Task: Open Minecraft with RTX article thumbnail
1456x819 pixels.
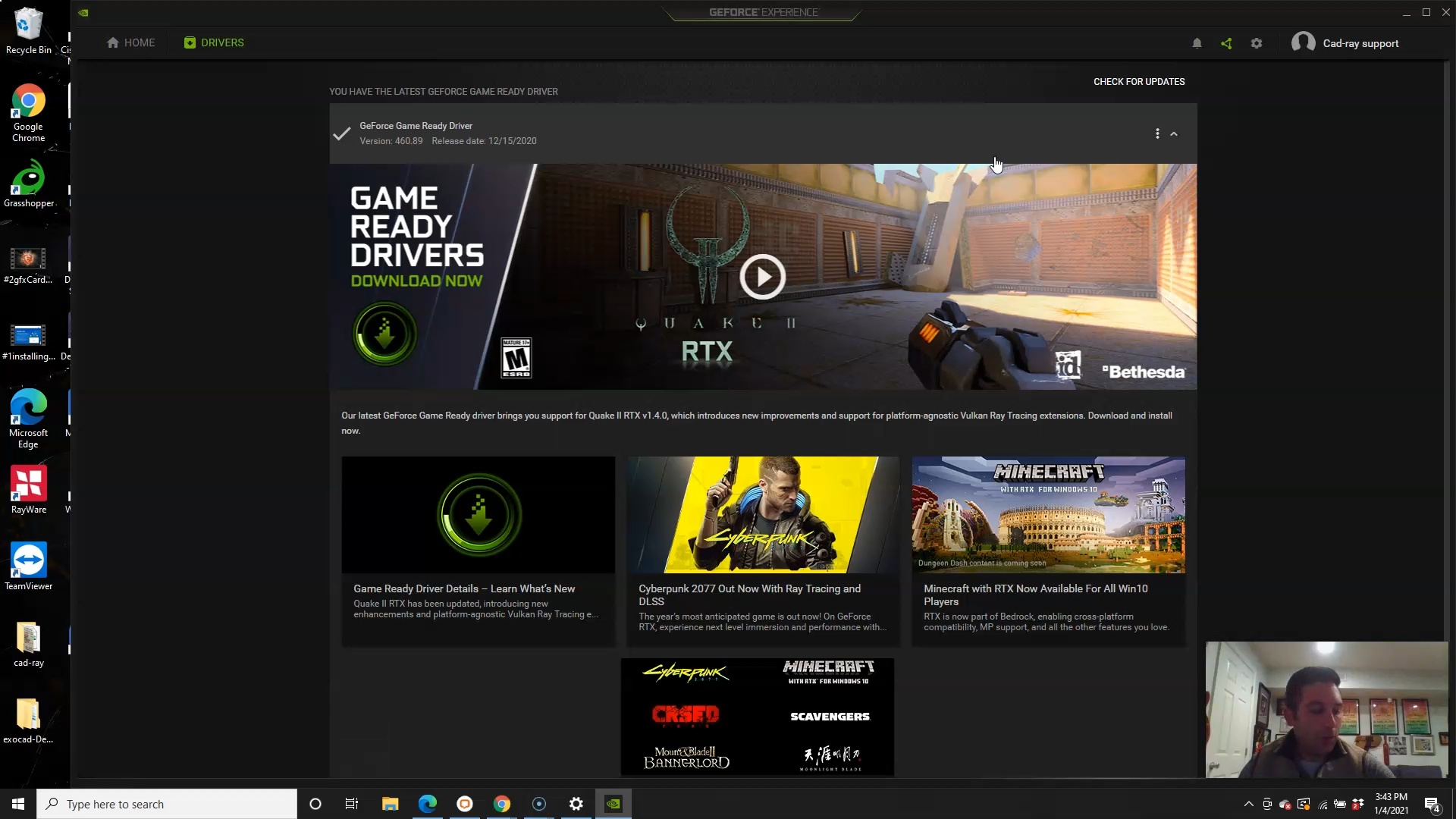Action: [1048, 515]
